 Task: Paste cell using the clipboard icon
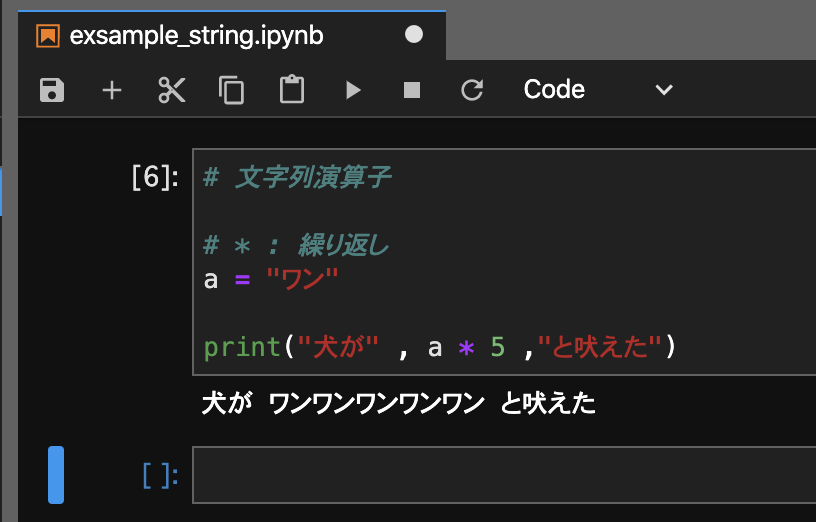292,90
